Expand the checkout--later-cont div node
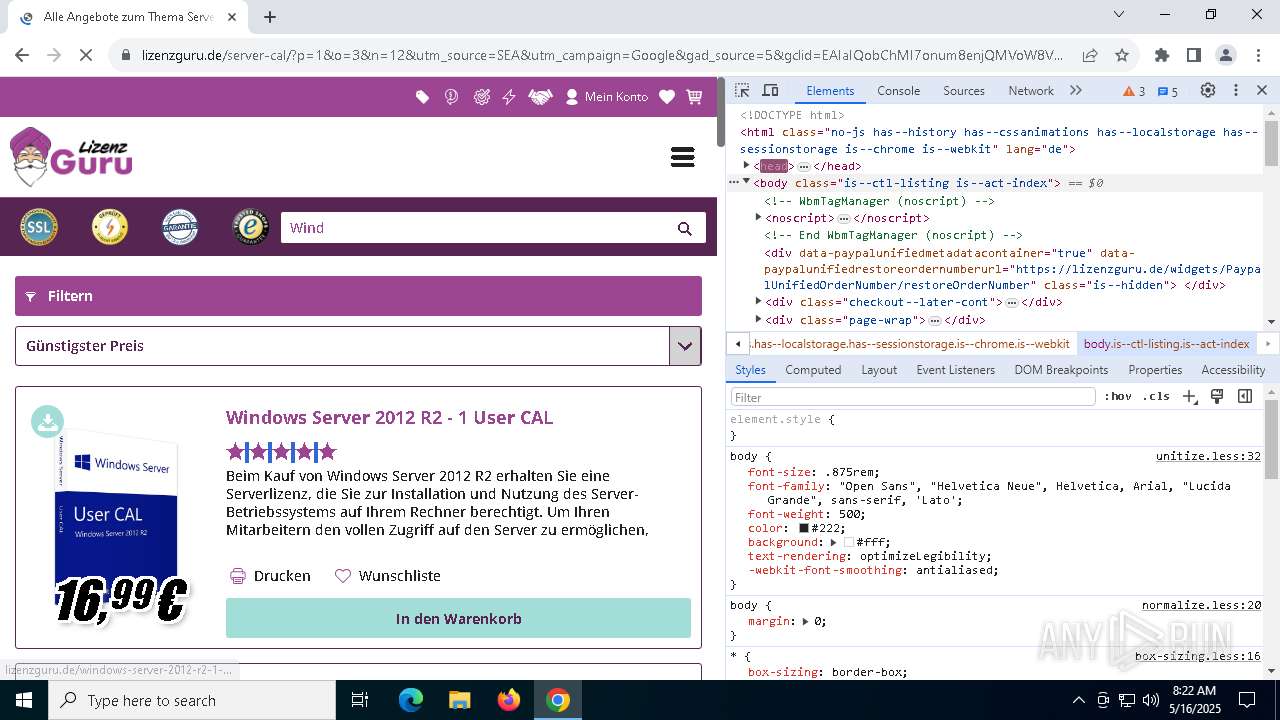Viewport: 1280px width, 720px height. coord(758,301)
